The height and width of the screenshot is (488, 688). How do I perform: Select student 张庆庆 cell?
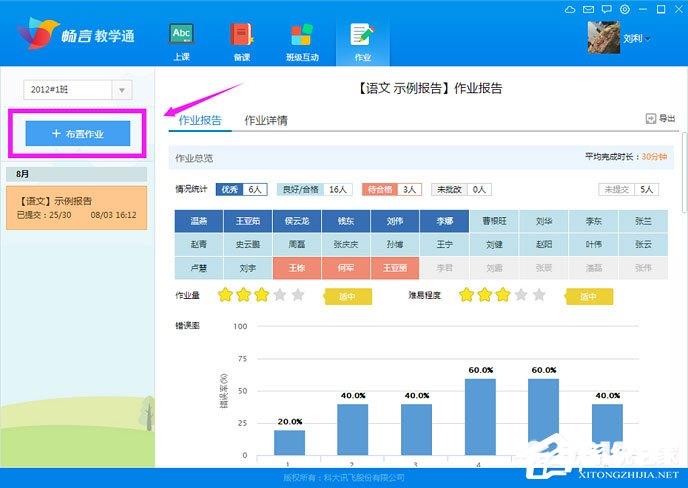[x=346, y=244]
